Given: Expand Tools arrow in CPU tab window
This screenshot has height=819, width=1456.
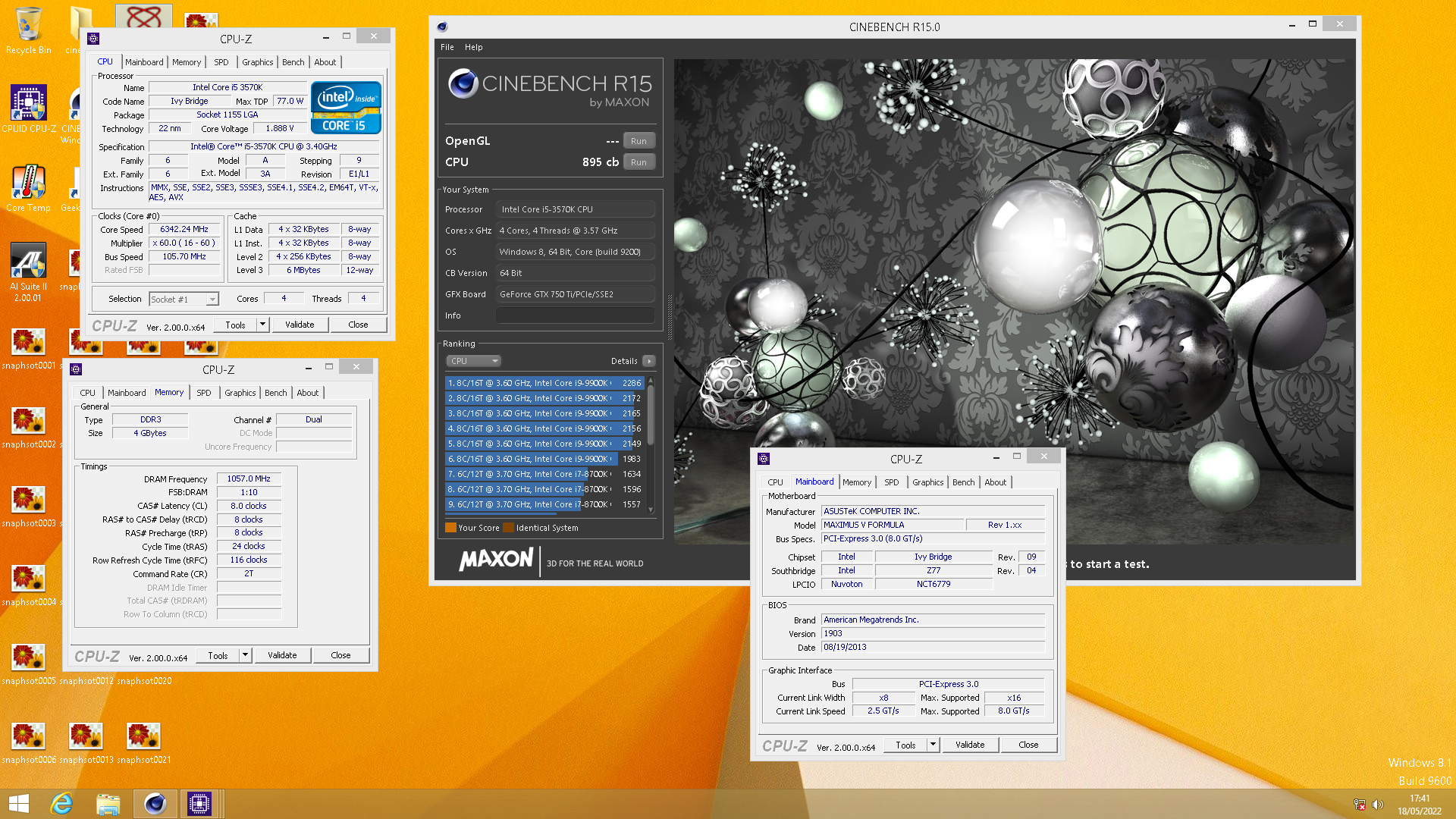Looking at the screenshot, I should click(x=262, y=325).
